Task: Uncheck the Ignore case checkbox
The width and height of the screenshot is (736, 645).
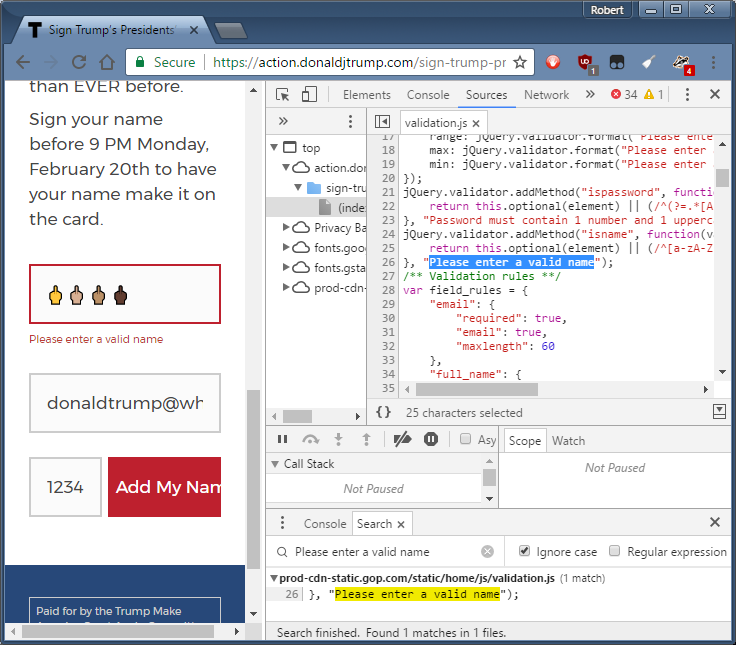Action: pos(524,551)
